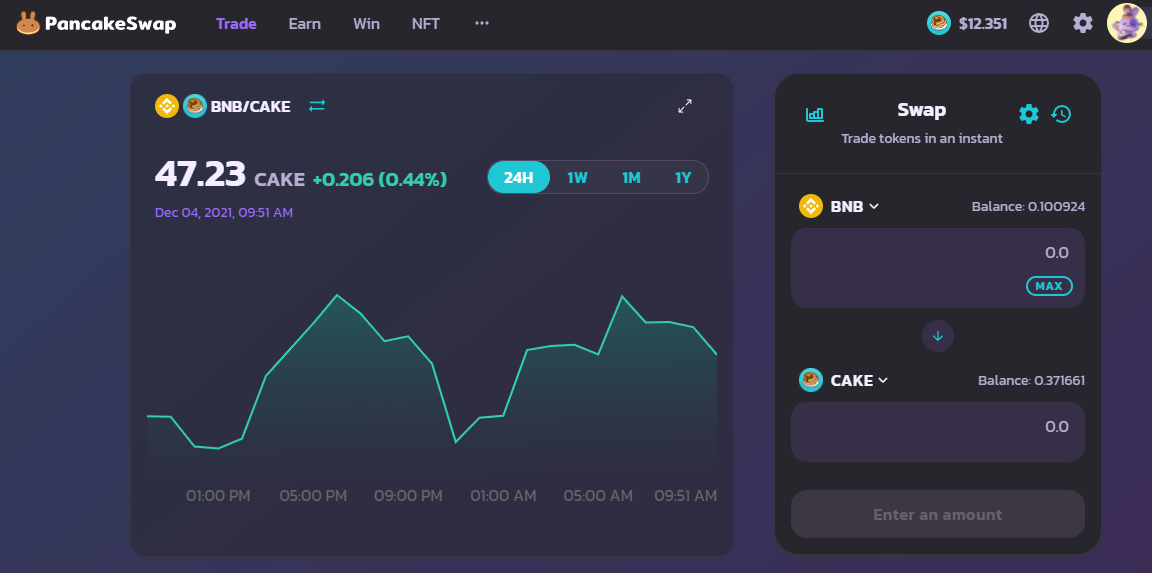Screen dimensions: 1152x573
Task: Expand the chart to fullscreen
Action: 685,106
